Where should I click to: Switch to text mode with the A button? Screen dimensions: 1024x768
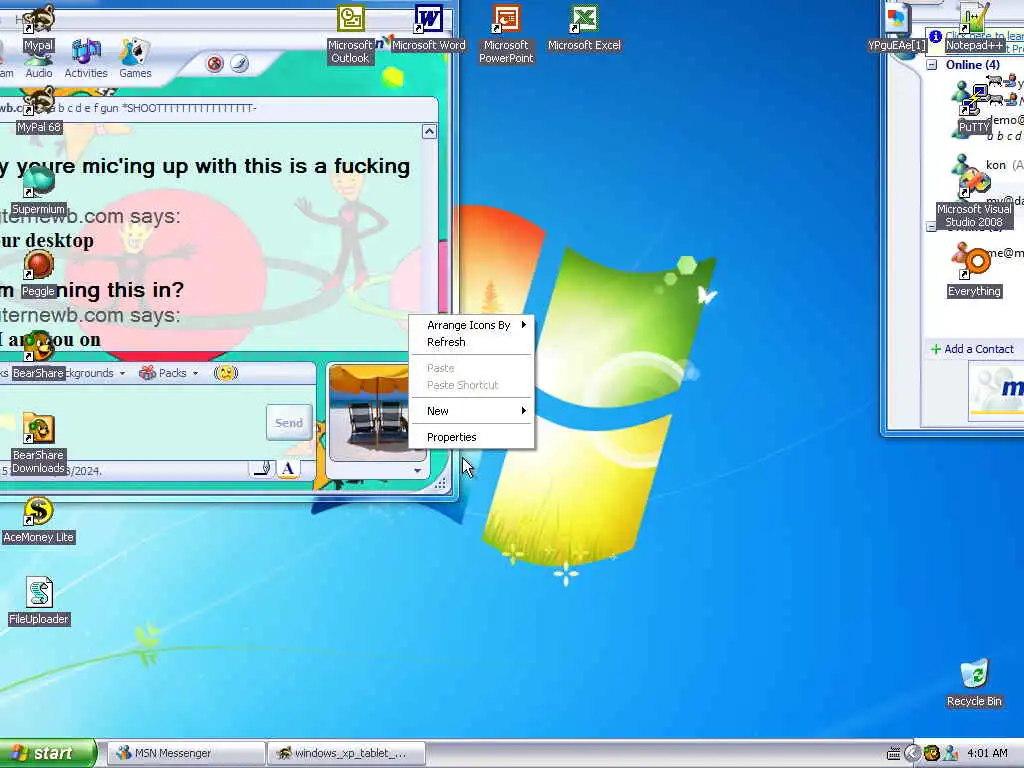[288, 468]
